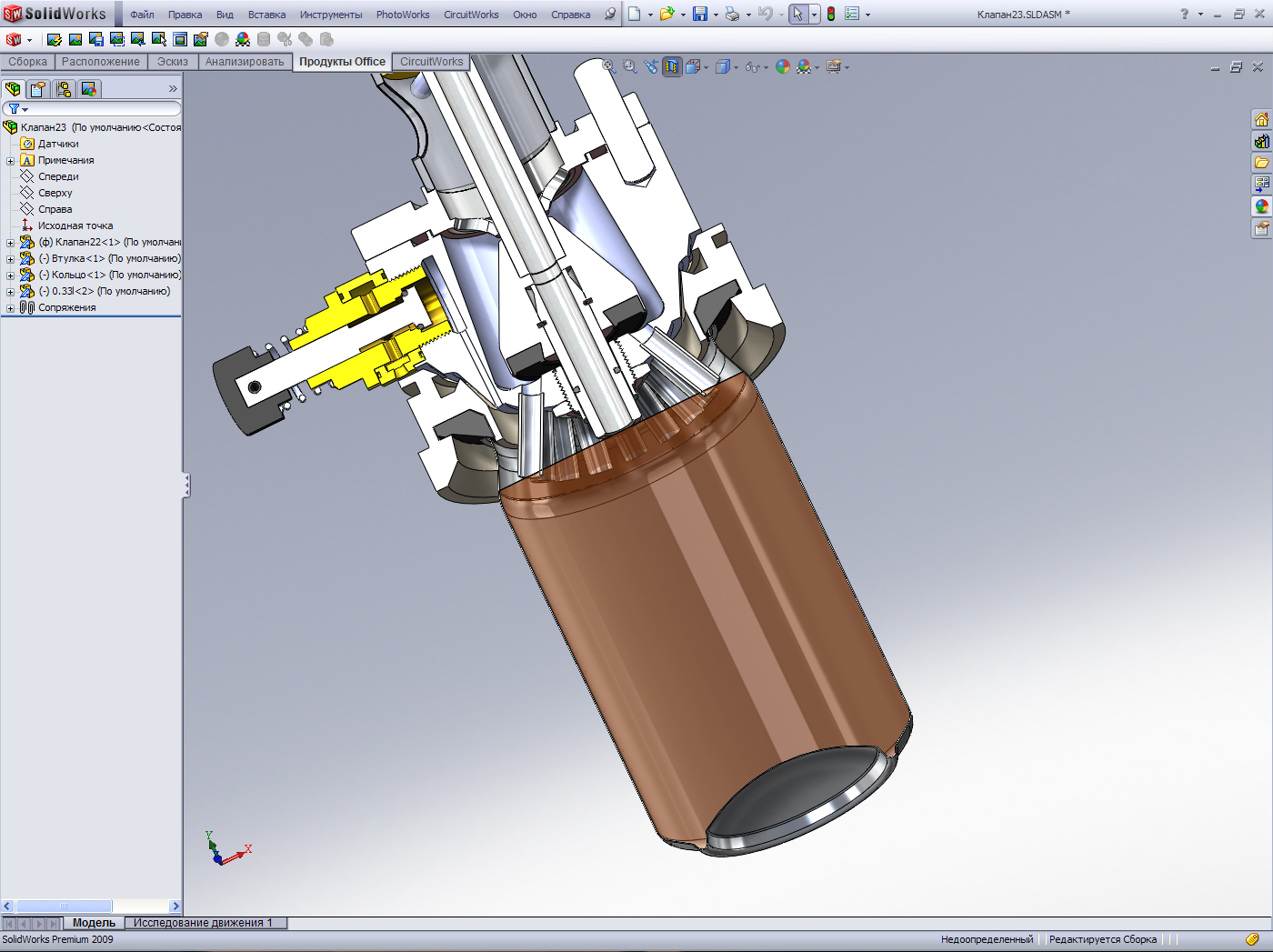Open Исследование движения 1 tab
This screenshot has width=1273, height=952.
tap(205, 923)
